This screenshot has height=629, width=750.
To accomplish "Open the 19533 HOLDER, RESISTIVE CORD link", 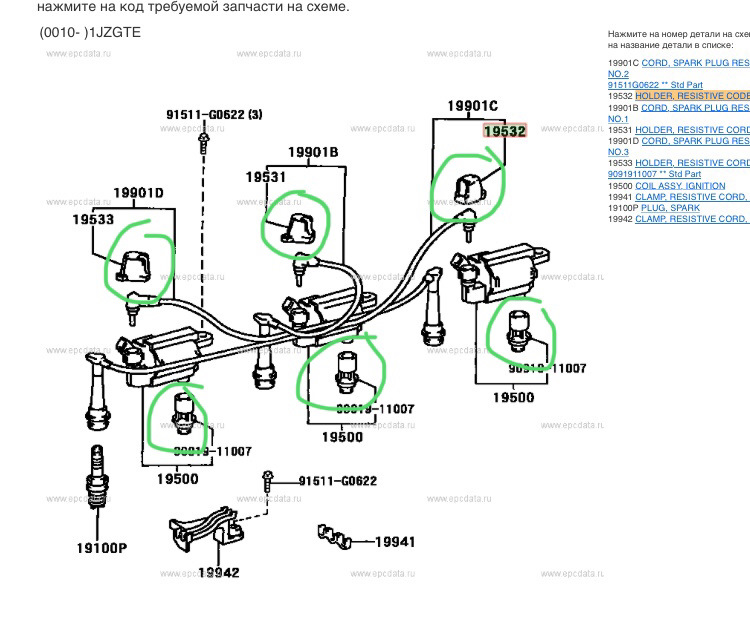I will click(692, 163).
